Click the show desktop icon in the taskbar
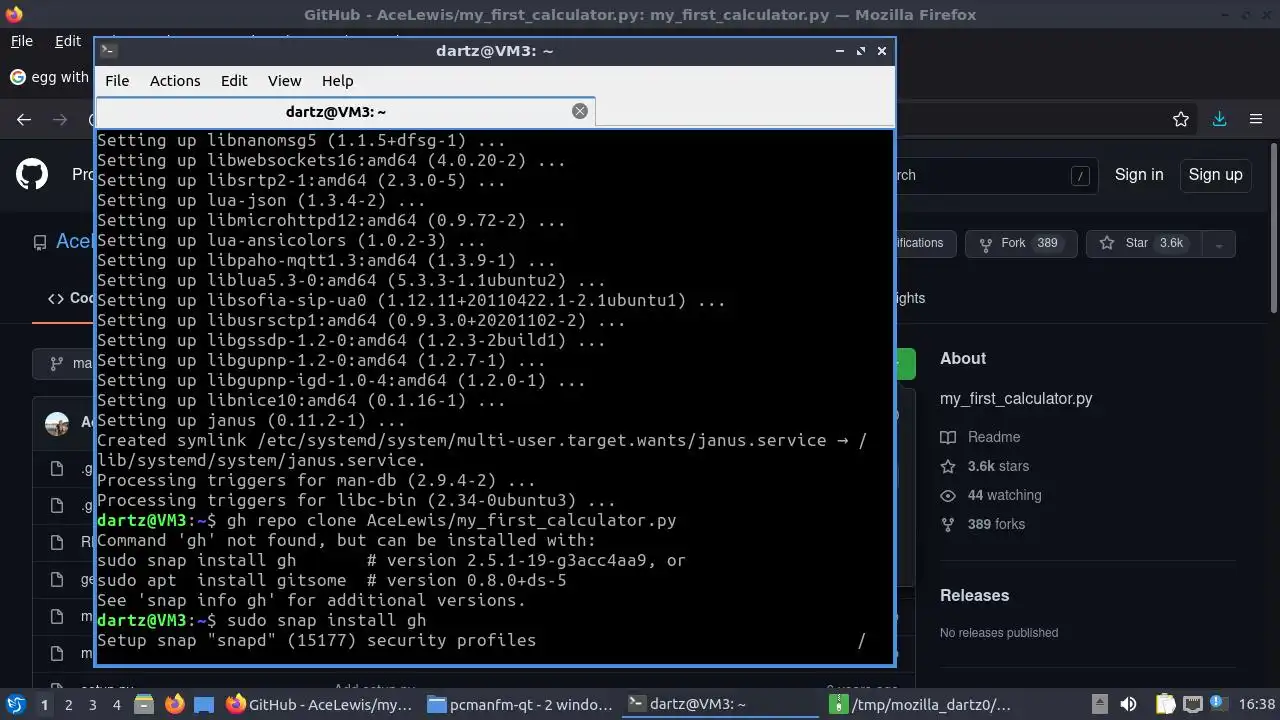This screenshot has height=720, width=1280. [x=204, y=705]
